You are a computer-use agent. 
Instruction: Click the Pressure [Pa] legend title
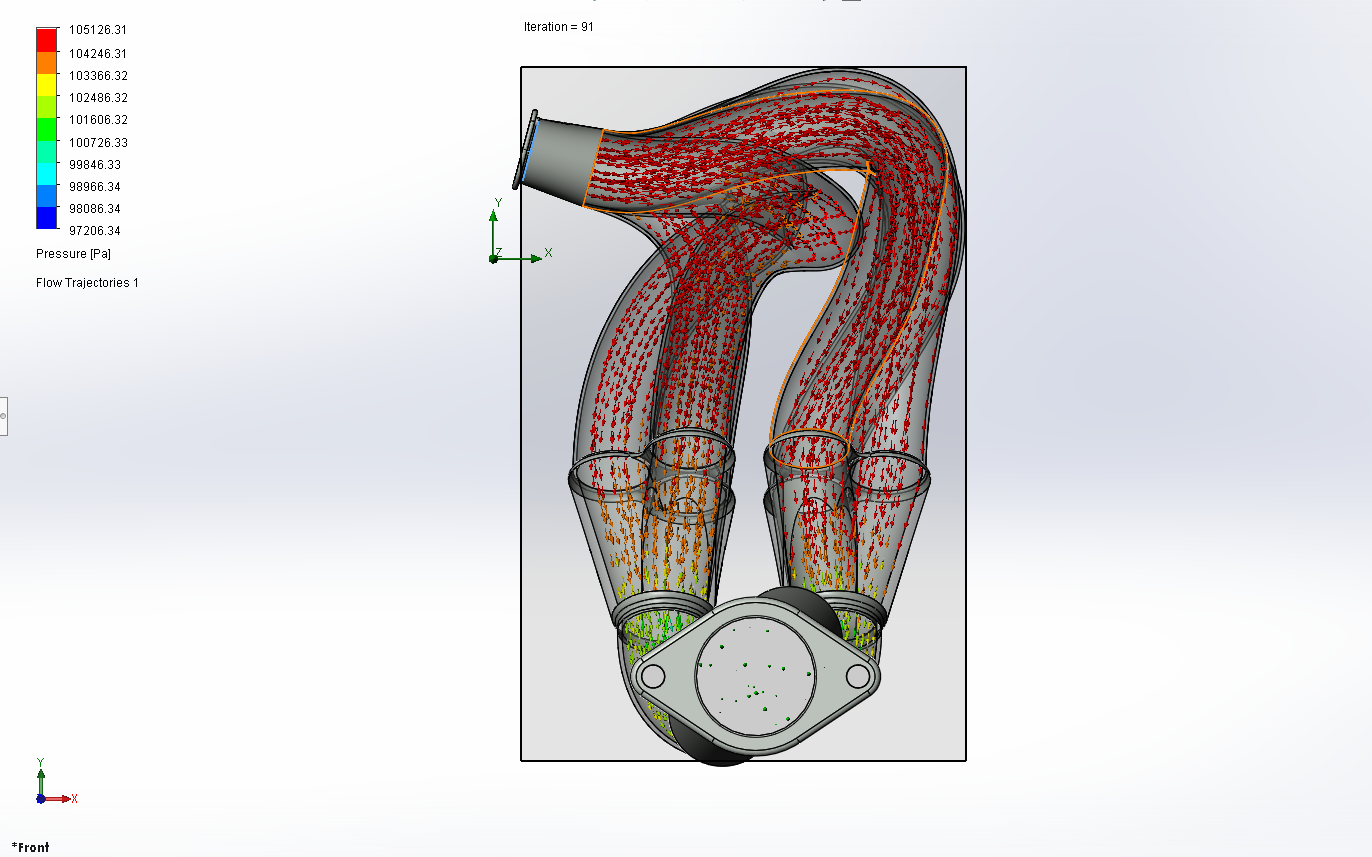pyautogui.click(x=73, y=254)
